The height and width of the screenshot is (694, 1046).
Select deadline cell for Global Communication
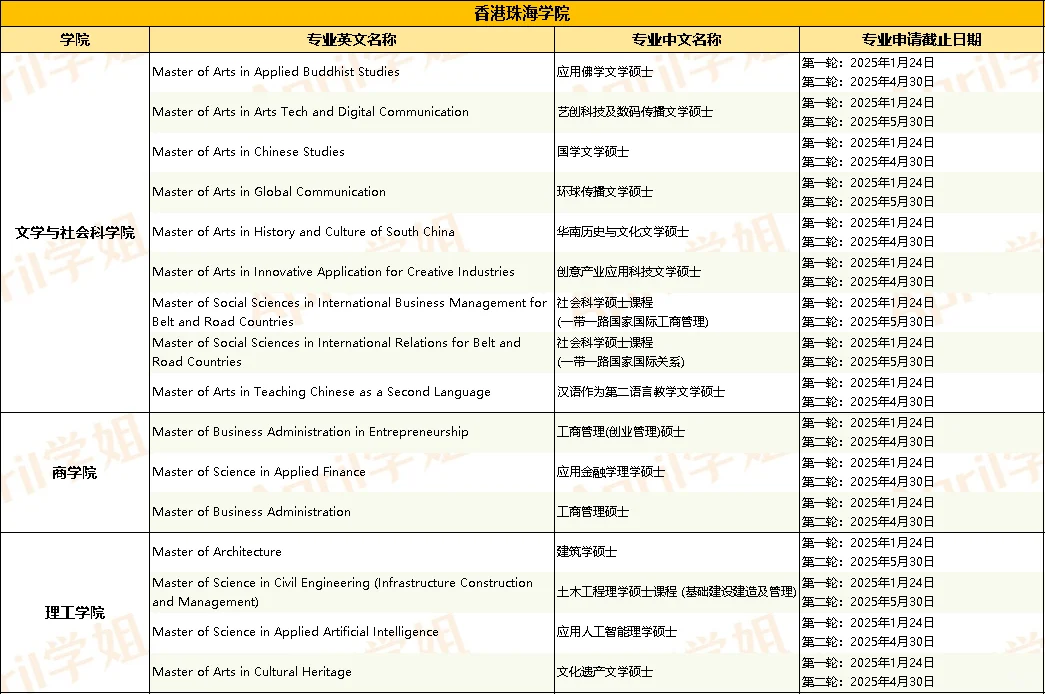[921, 192]
